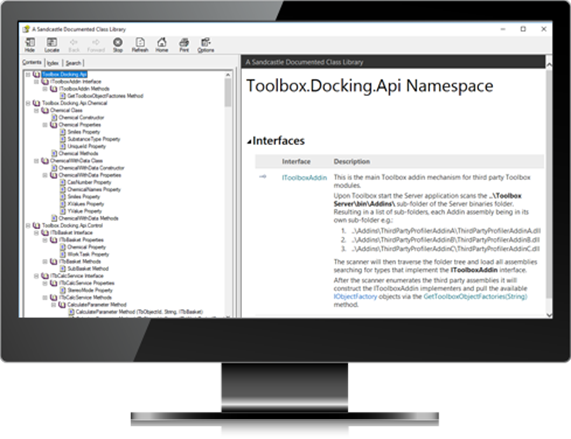This screenshot has width=571, height=439.
Task: Collapse the Toolbox.Docking.Api root node
Action: click(28, 74)
